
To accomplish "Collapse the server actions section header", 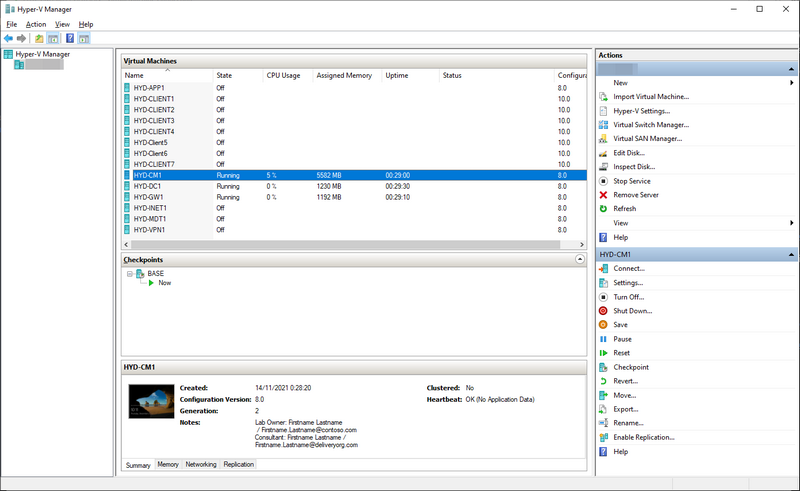I will 791,69.
